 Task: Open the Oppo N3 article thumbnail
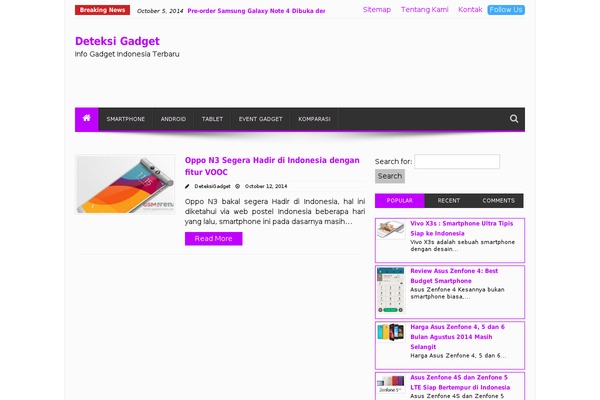click(125, 184)
